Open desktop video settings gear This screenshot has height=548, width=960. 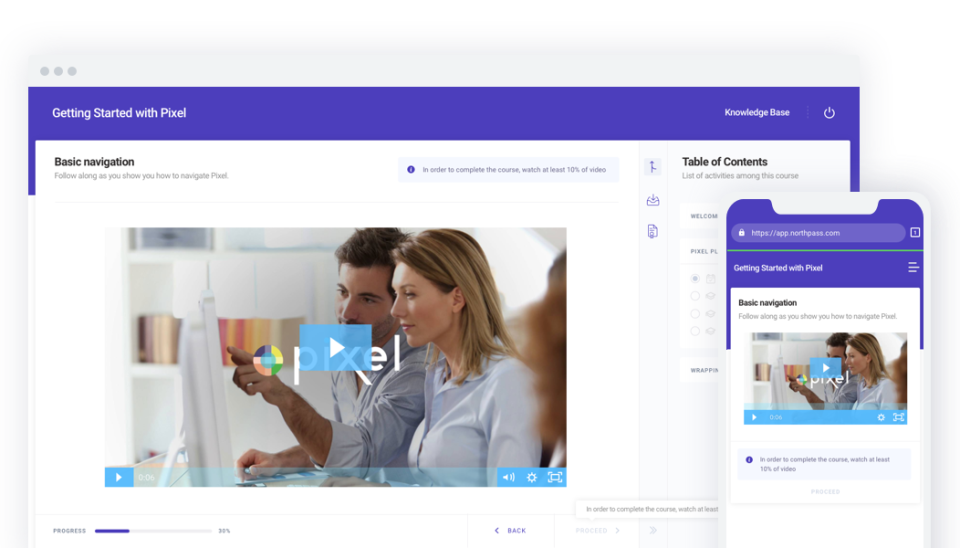(x=531, y=477)
